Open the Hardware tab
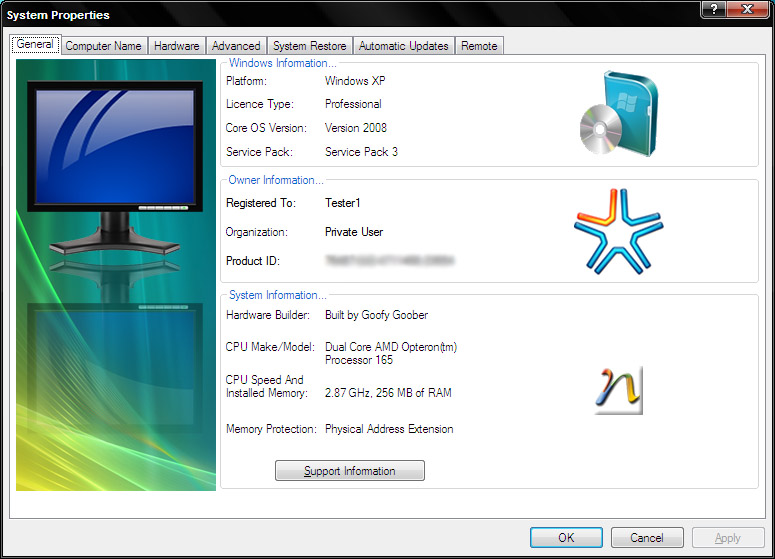Screen dimensions: 775x559 [176, 46]
